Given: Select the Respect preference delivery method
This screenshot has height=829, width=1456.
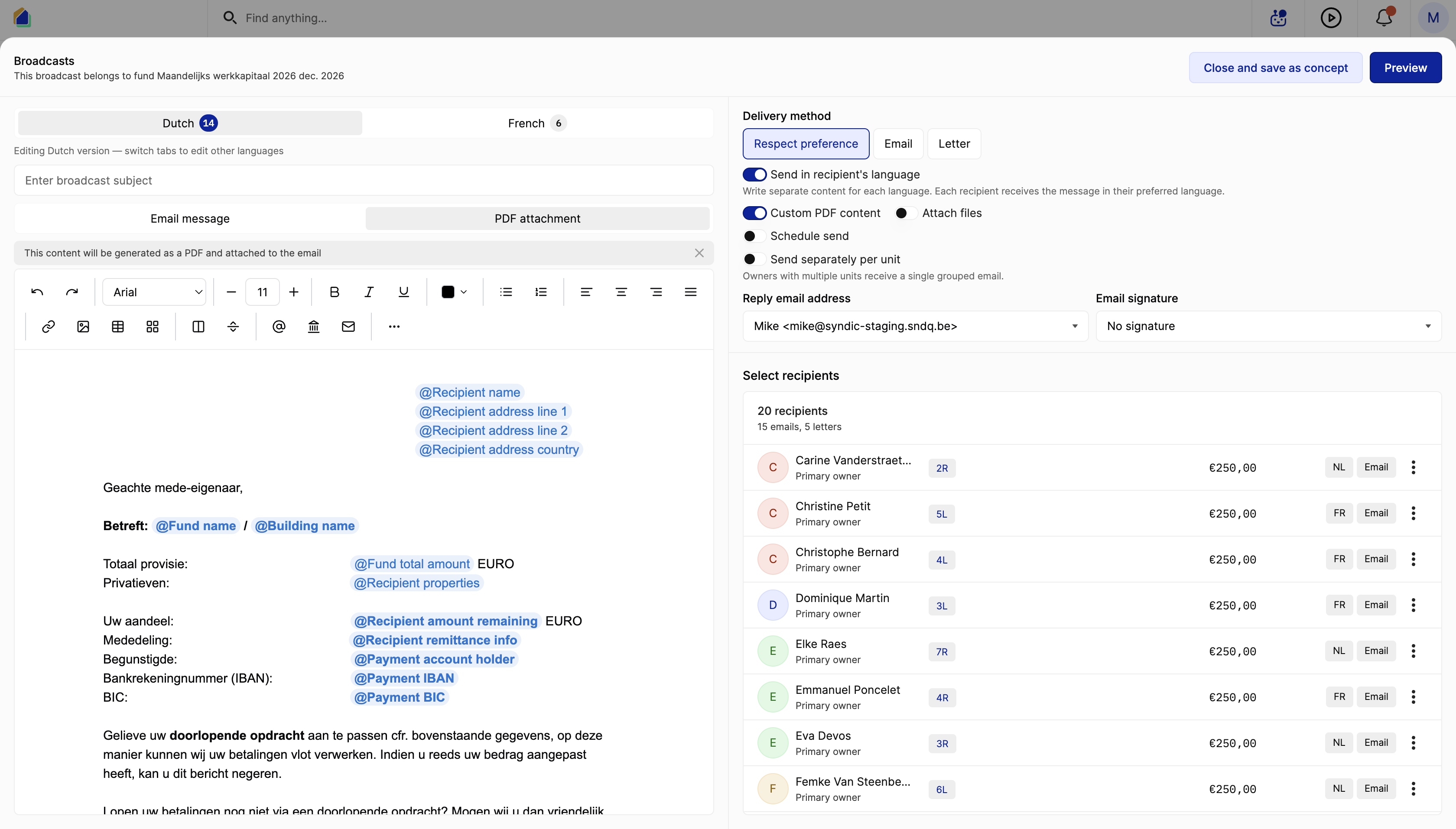Looking at the screenshot, I should 806,143.
